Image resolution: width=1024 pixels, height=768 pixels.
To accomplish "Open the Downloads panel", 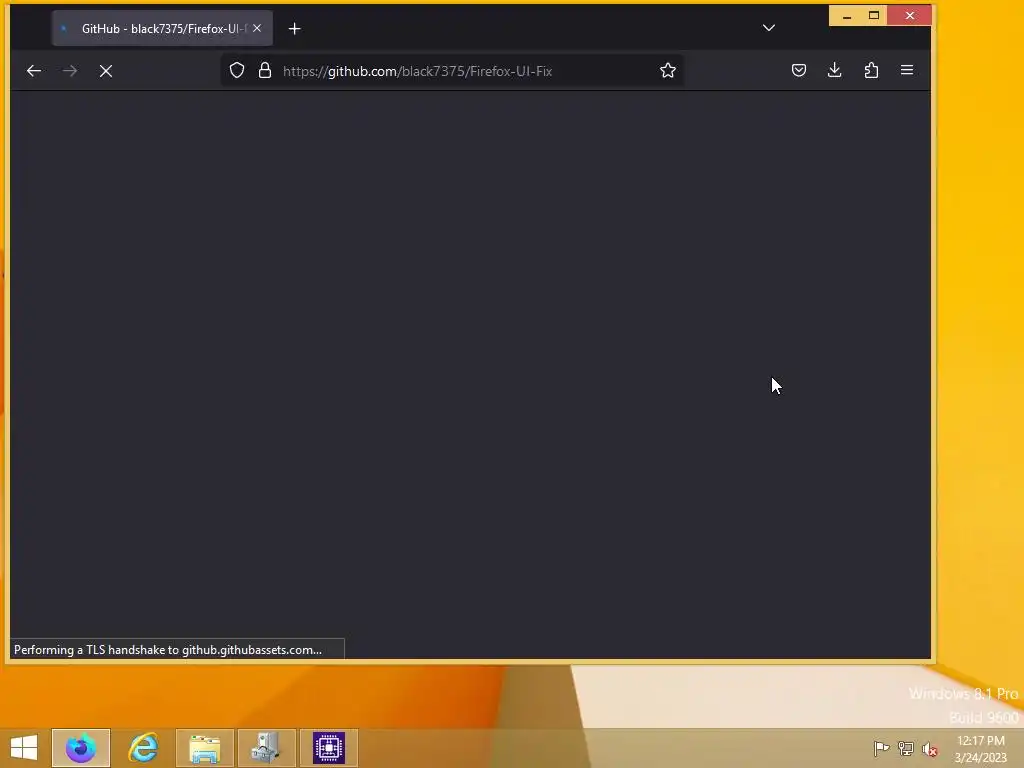I will (x=835, y=71).
